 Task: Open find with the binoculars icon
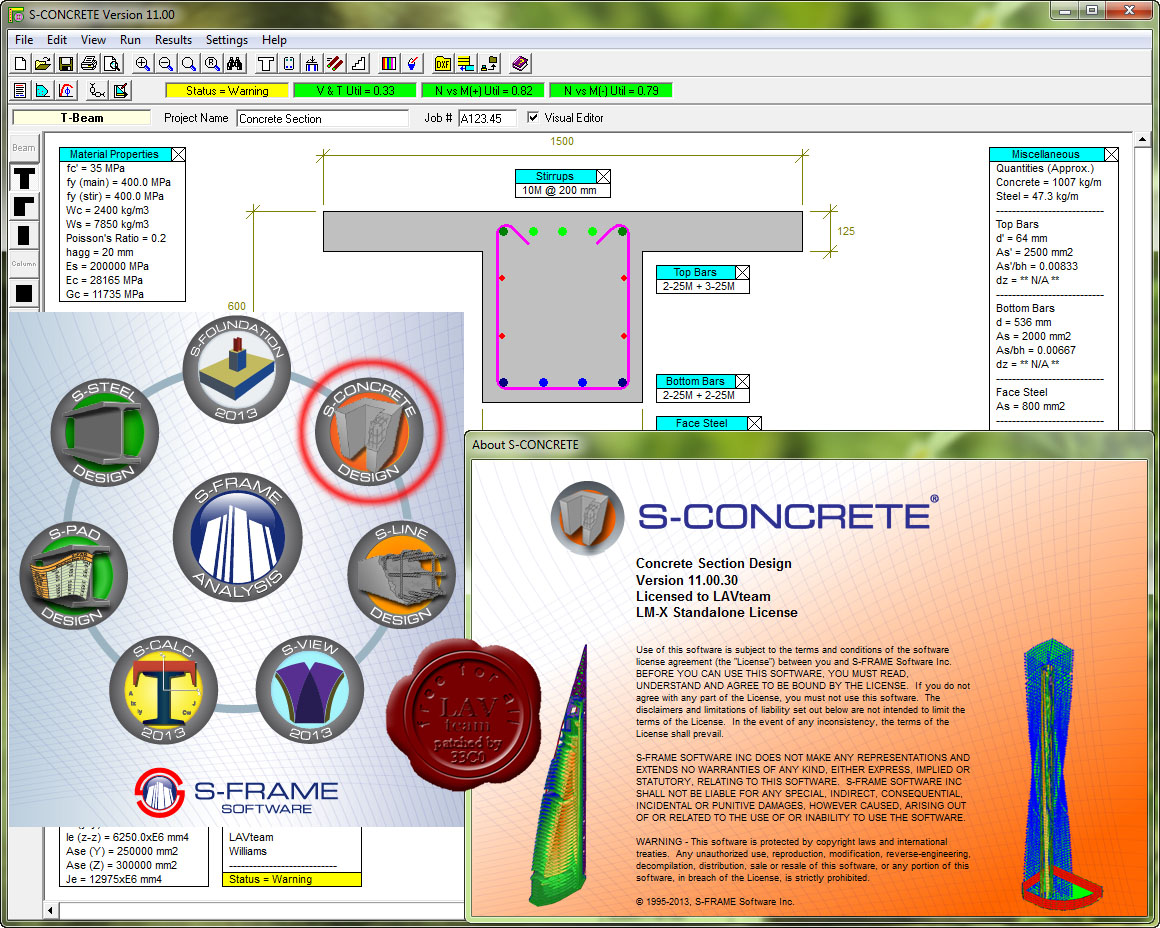pyautogui.click(x=235, y=64)
